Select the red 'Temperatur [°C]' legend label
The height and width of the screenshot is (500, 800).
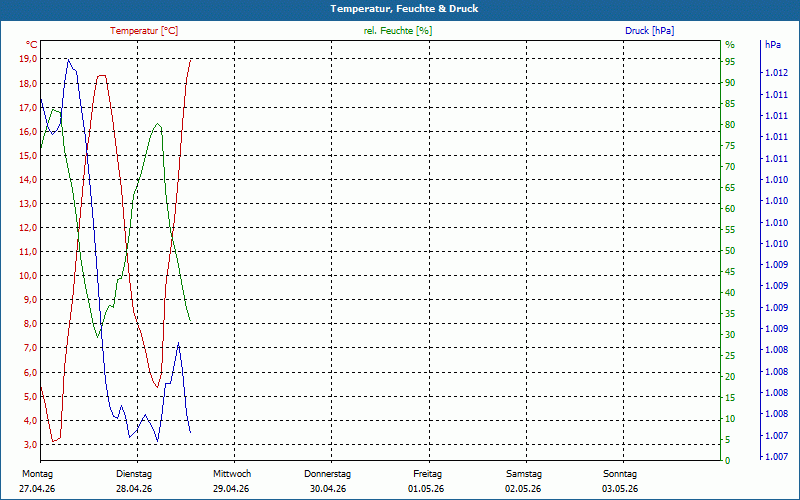click(144, 31)
